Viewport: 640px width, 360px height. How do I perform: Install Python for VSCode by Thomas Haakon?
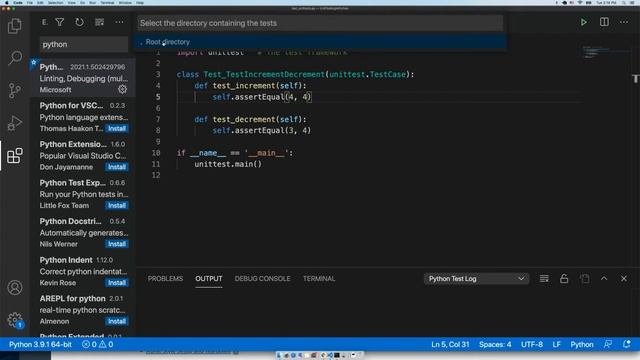[117, 128]
